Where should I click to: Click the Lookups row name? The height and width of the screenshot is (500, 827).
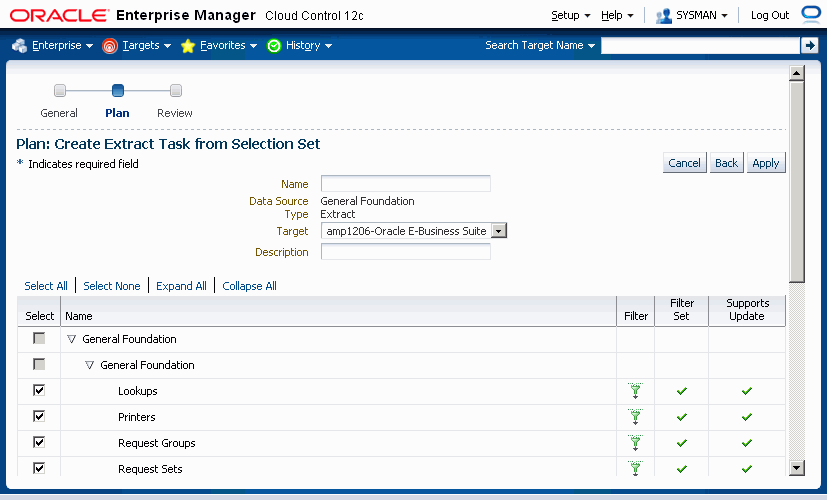point(138,391)
